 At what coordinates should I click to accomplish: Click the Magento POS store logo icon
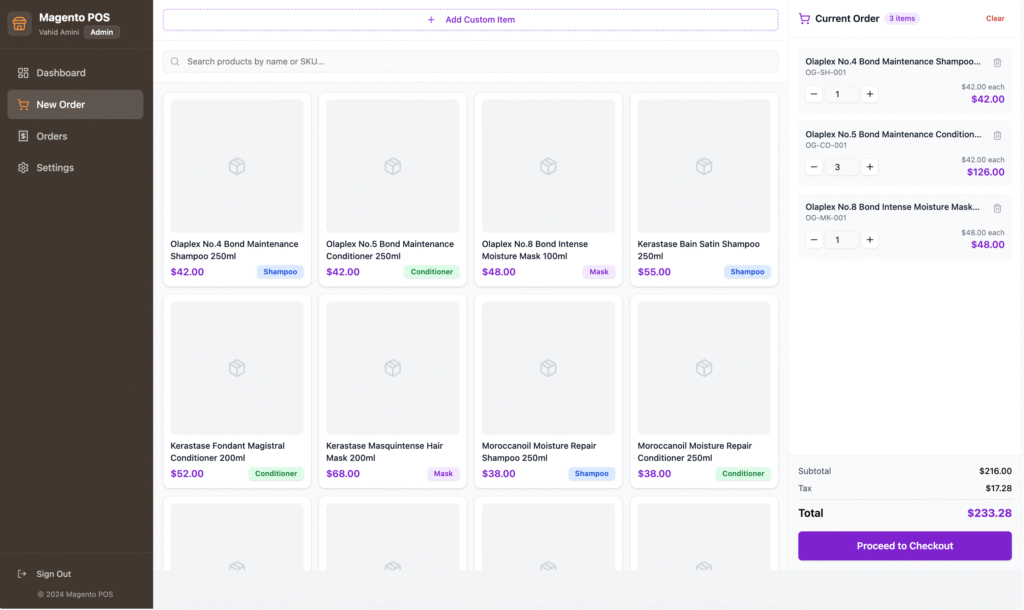(x=19, y=23)
